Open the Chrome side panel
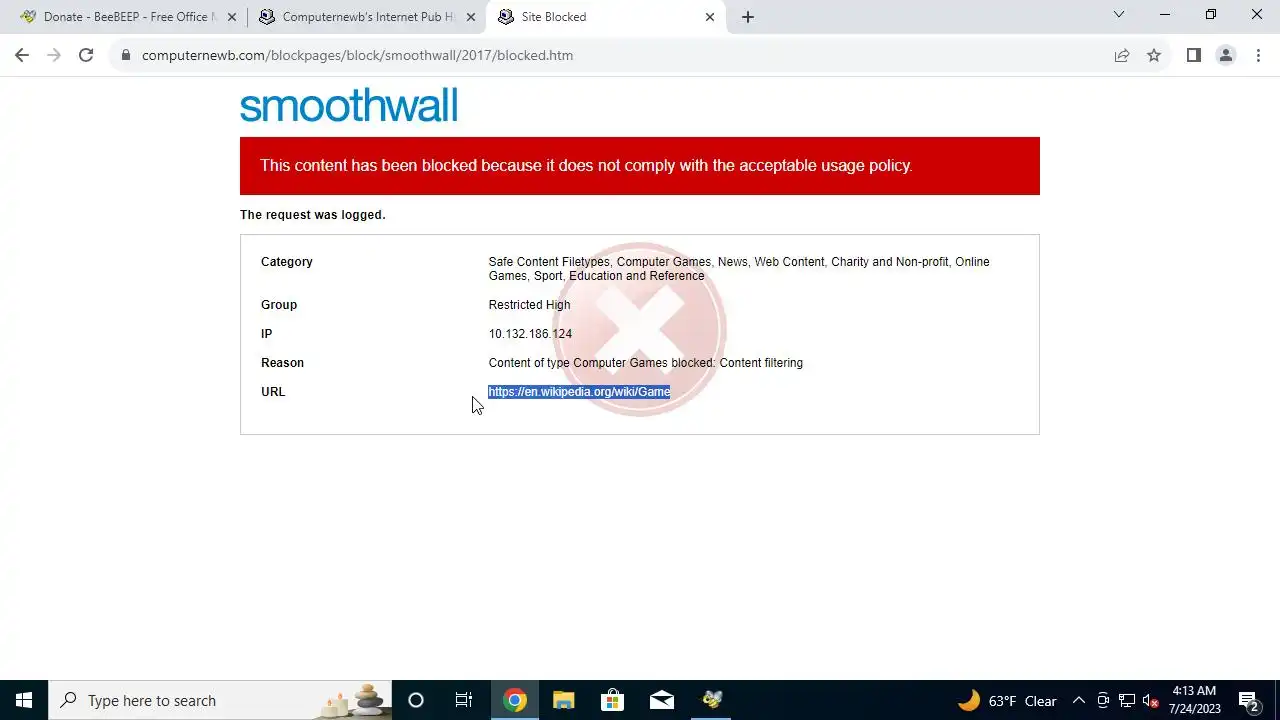 [1193, 55]
